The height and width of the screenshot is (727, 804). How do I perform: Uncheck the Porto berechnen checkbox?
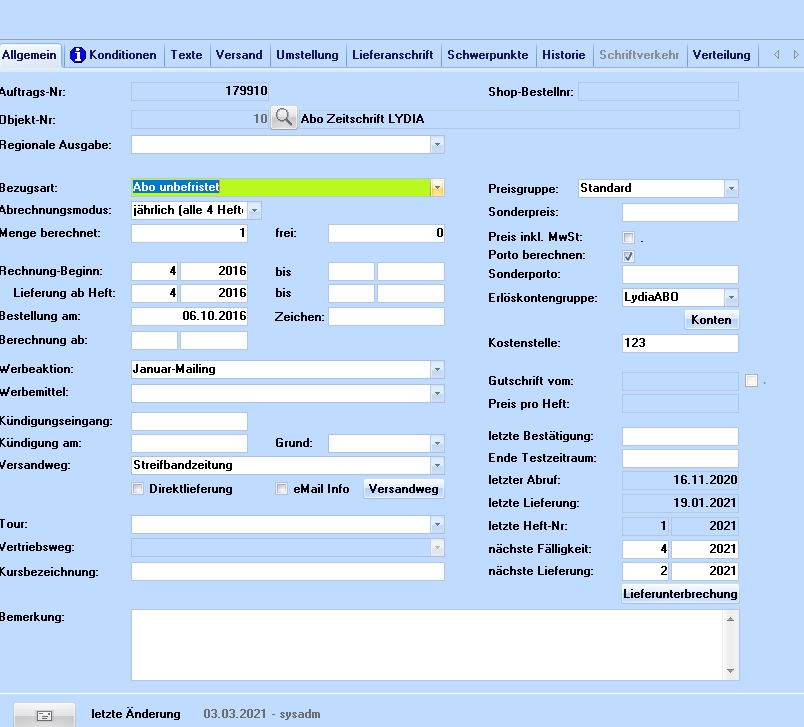[x=628, y=256]
